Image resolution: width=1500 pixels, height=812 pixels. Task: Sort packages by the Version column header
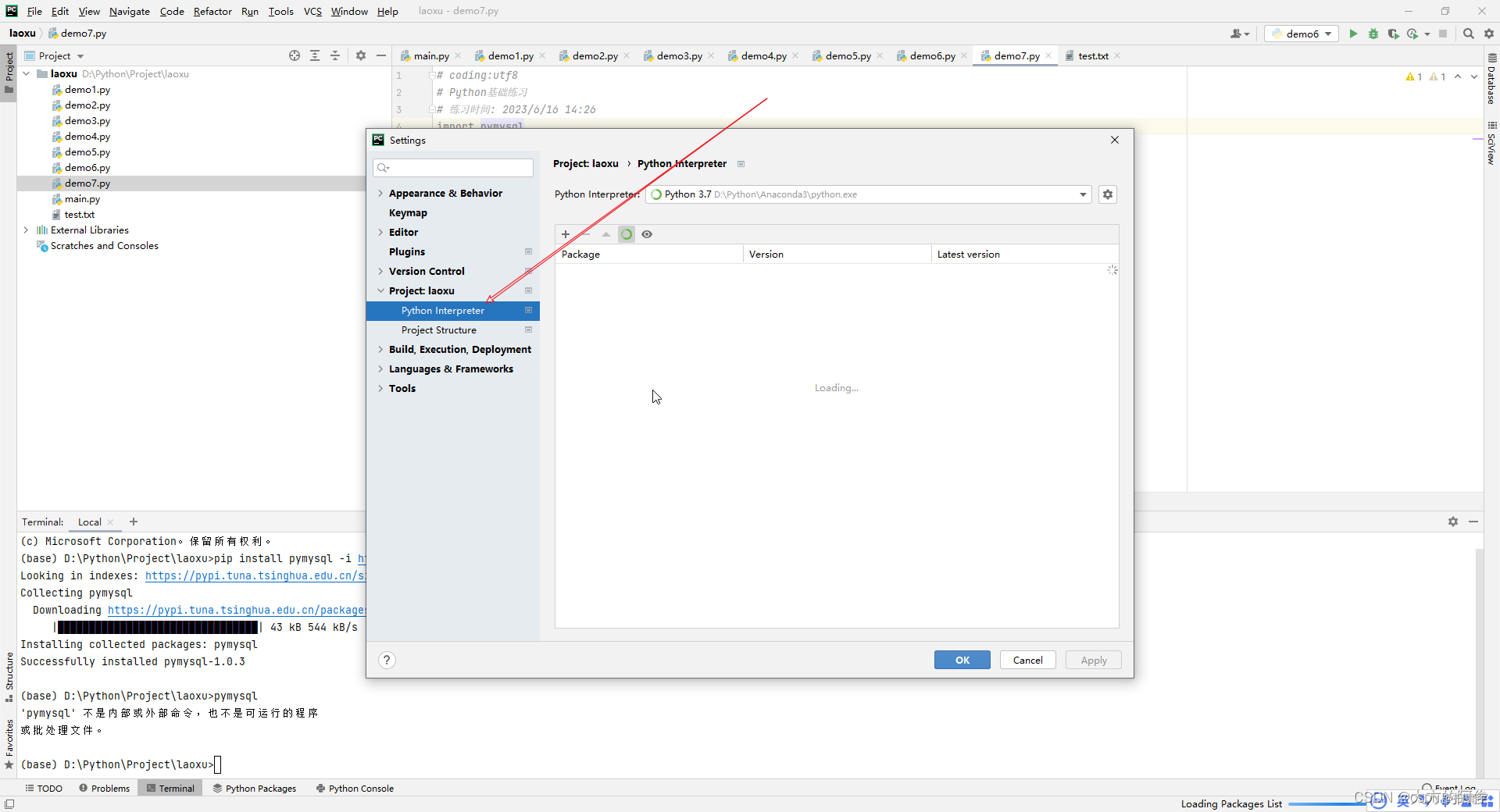(x=836, y=255)
